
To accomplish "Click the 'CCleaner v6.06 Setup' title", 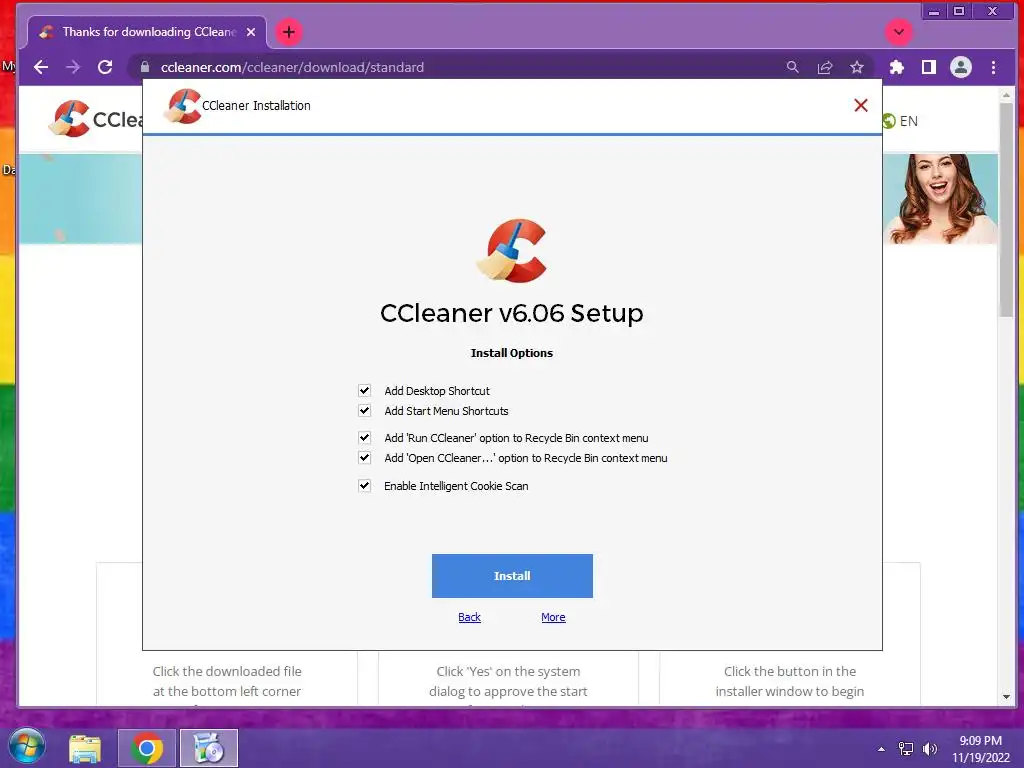I will (x=512, y=313).
